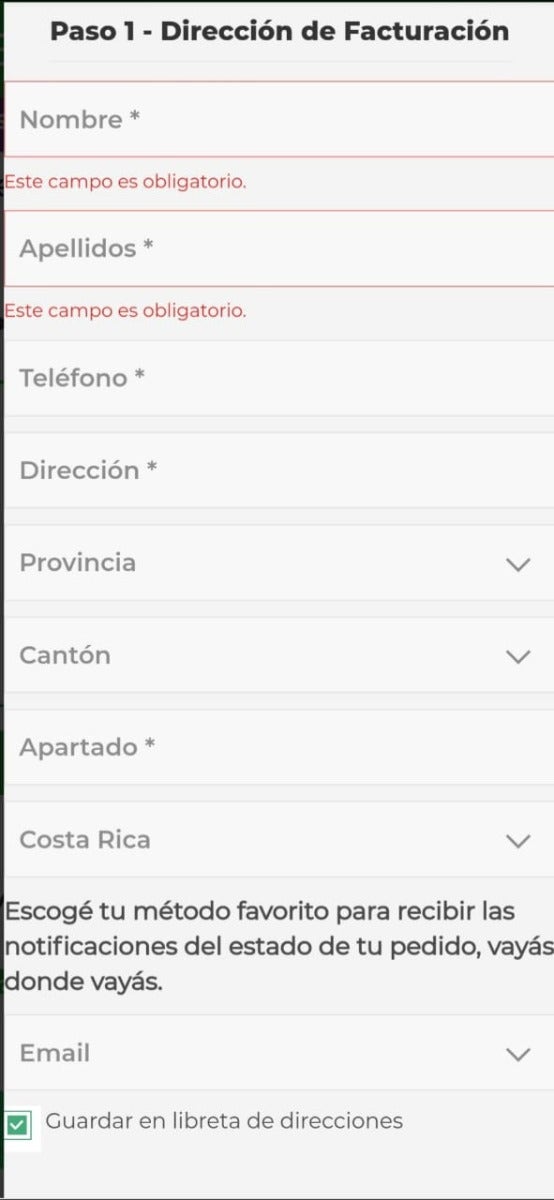The width and height of the screenshot is (554, 1200).
Task: Open the Provincia dropdown list
Action: tap(279, 563)
